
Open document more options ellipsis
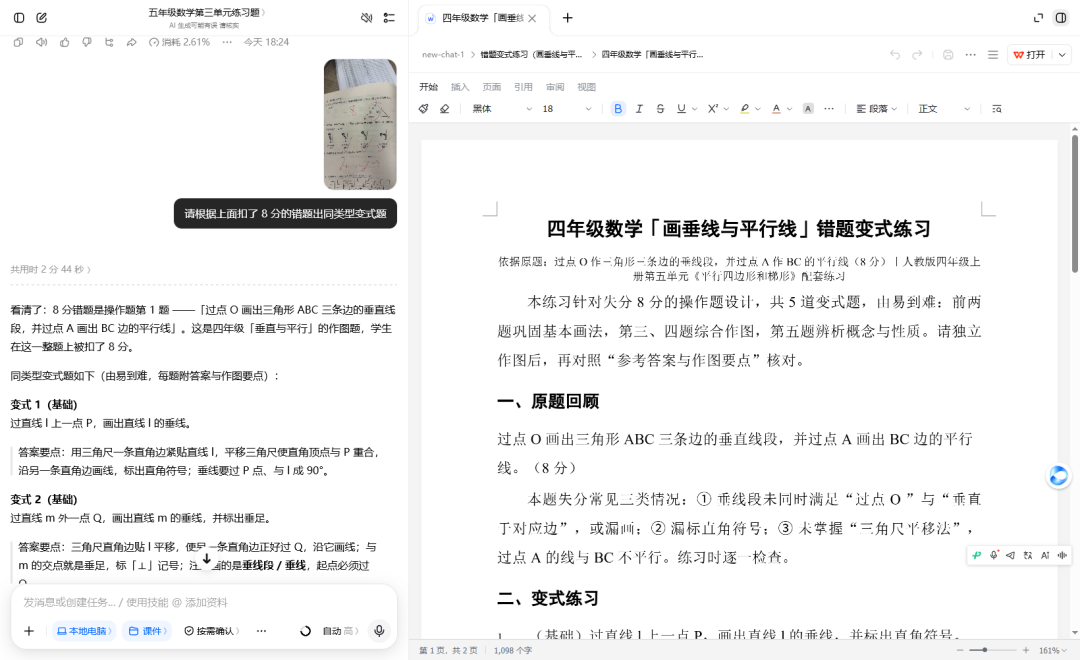(x=970, y=54)
